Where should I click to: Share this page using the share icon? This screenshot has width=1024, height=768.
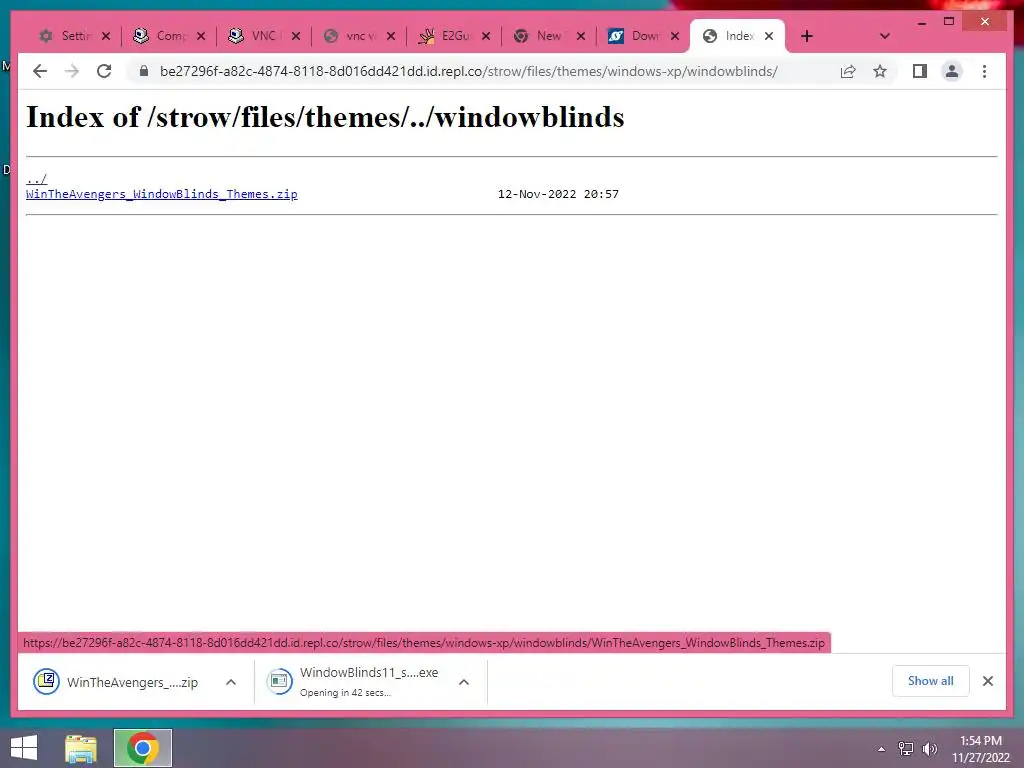(x=848, y=71)
